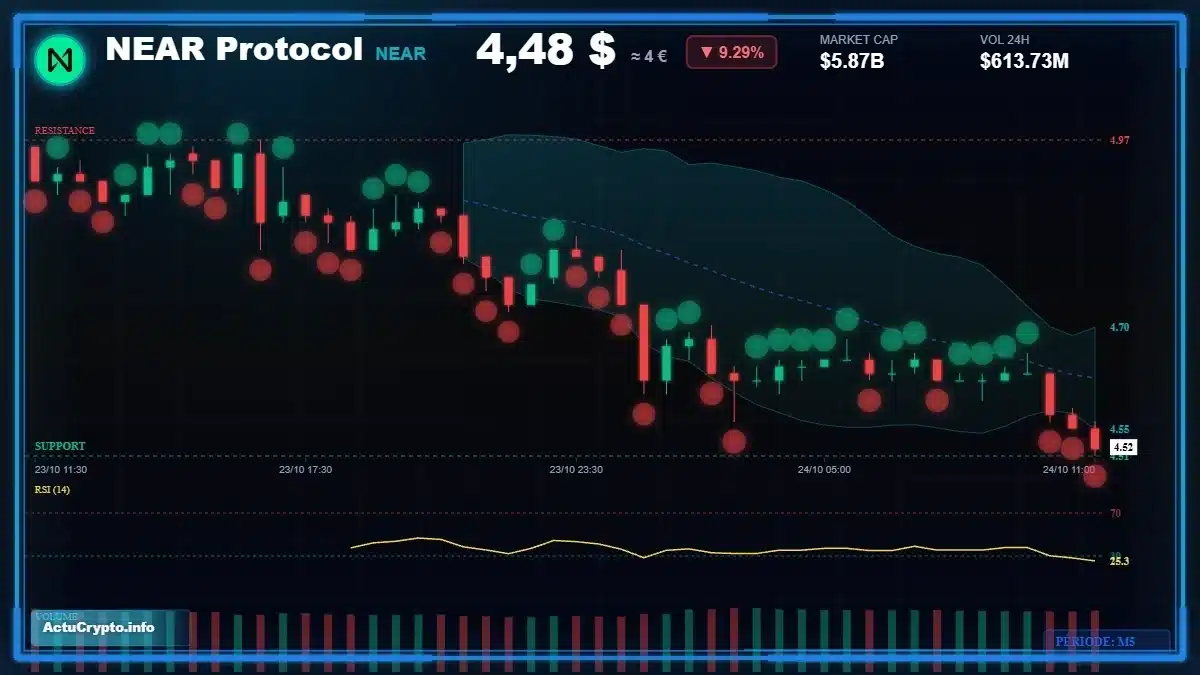The width and height of the screenshot is (1200, 675).
Task: Click the "24/10 11:00" time axis label
Action: coord(1069,469)
